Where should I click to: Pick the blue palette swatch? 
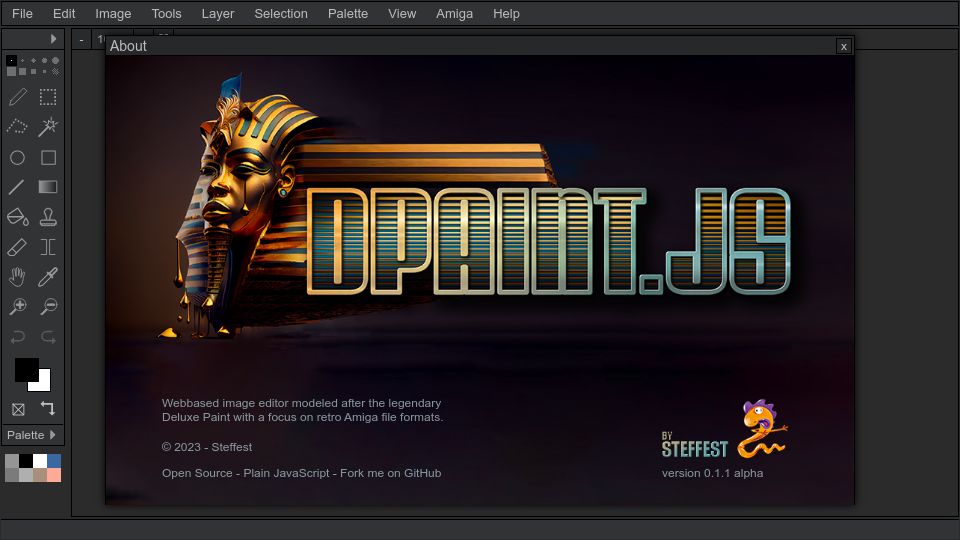(54, 461)
